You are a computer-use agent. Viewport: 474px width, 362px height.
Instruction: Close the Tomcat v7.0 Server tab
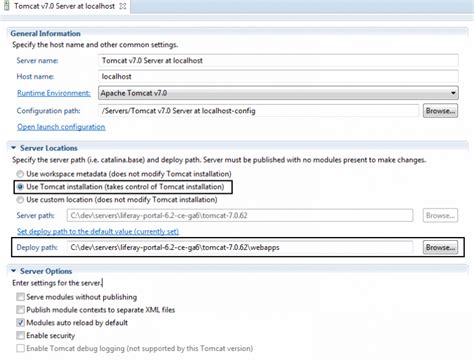click(x=123, y=6)
